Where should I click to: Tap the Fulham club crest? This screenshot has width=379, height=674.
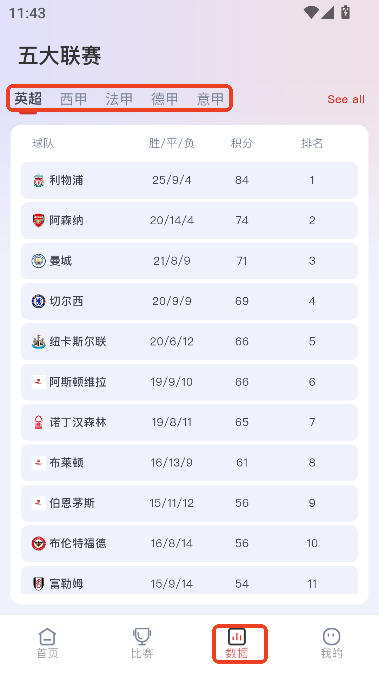tap(39, 584)
